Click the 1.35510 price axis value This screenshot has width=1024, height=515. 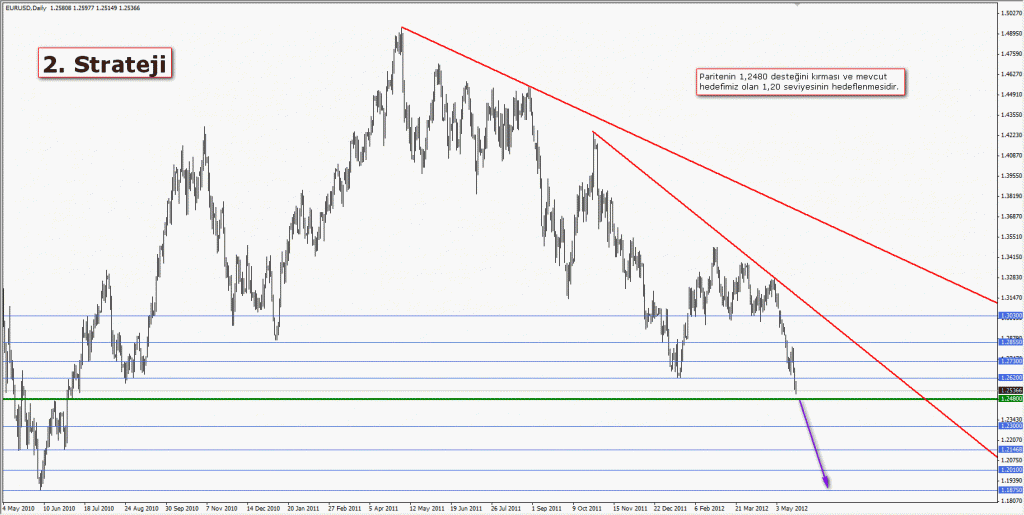pos(1011,237)
